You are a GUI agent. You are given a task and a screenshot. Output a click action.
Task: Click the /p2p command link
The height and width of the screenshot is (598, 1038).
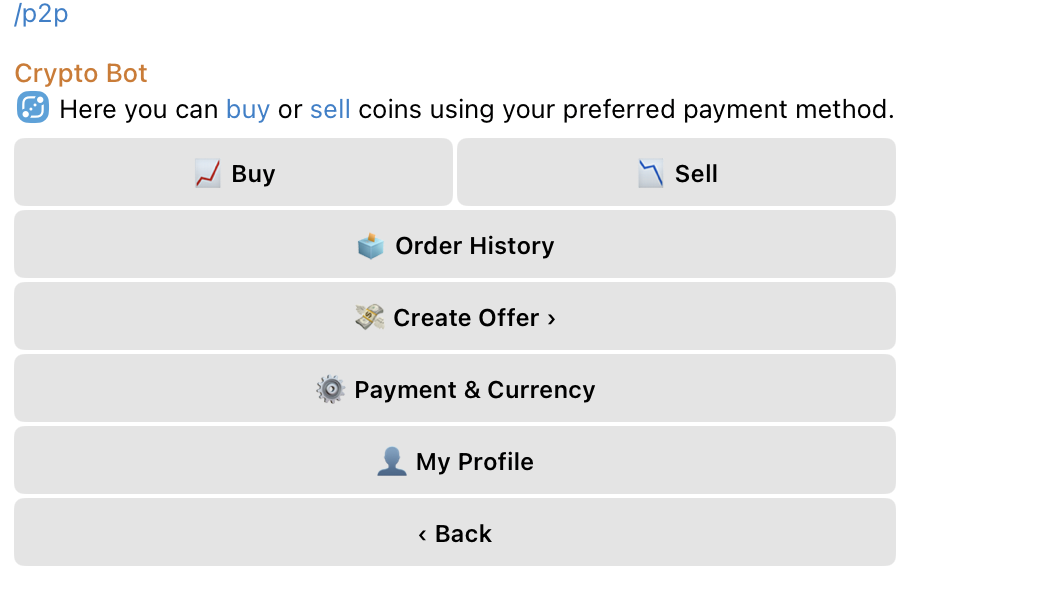(41, 14)
